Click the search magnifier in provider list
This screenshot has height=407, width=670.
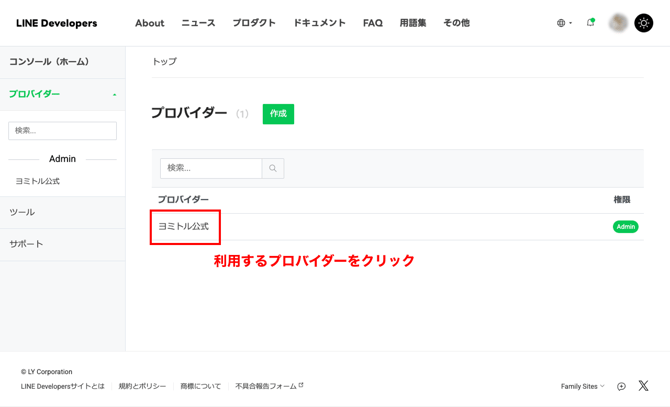coord(273,168)
